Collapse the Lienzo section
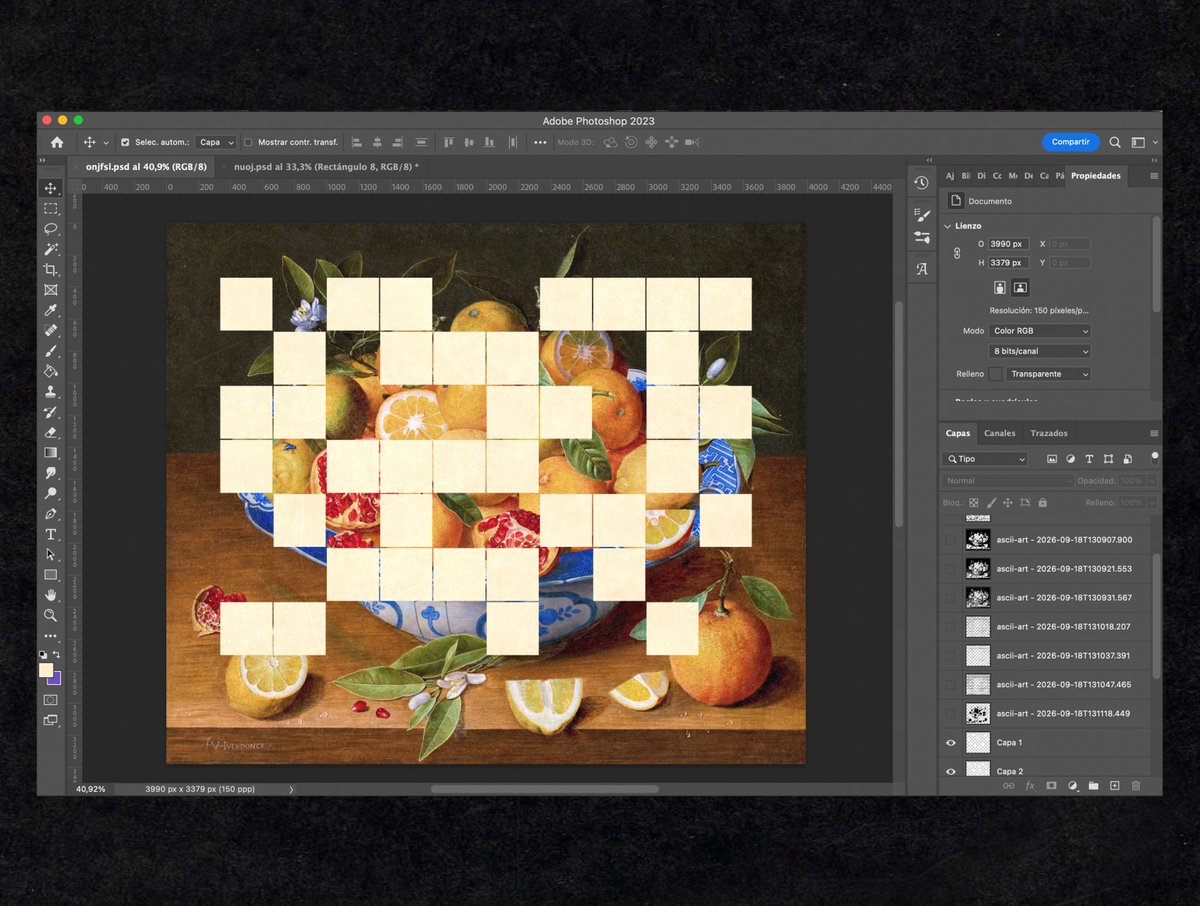This screenshot has width=1200, height=906. tap(948, 226)
